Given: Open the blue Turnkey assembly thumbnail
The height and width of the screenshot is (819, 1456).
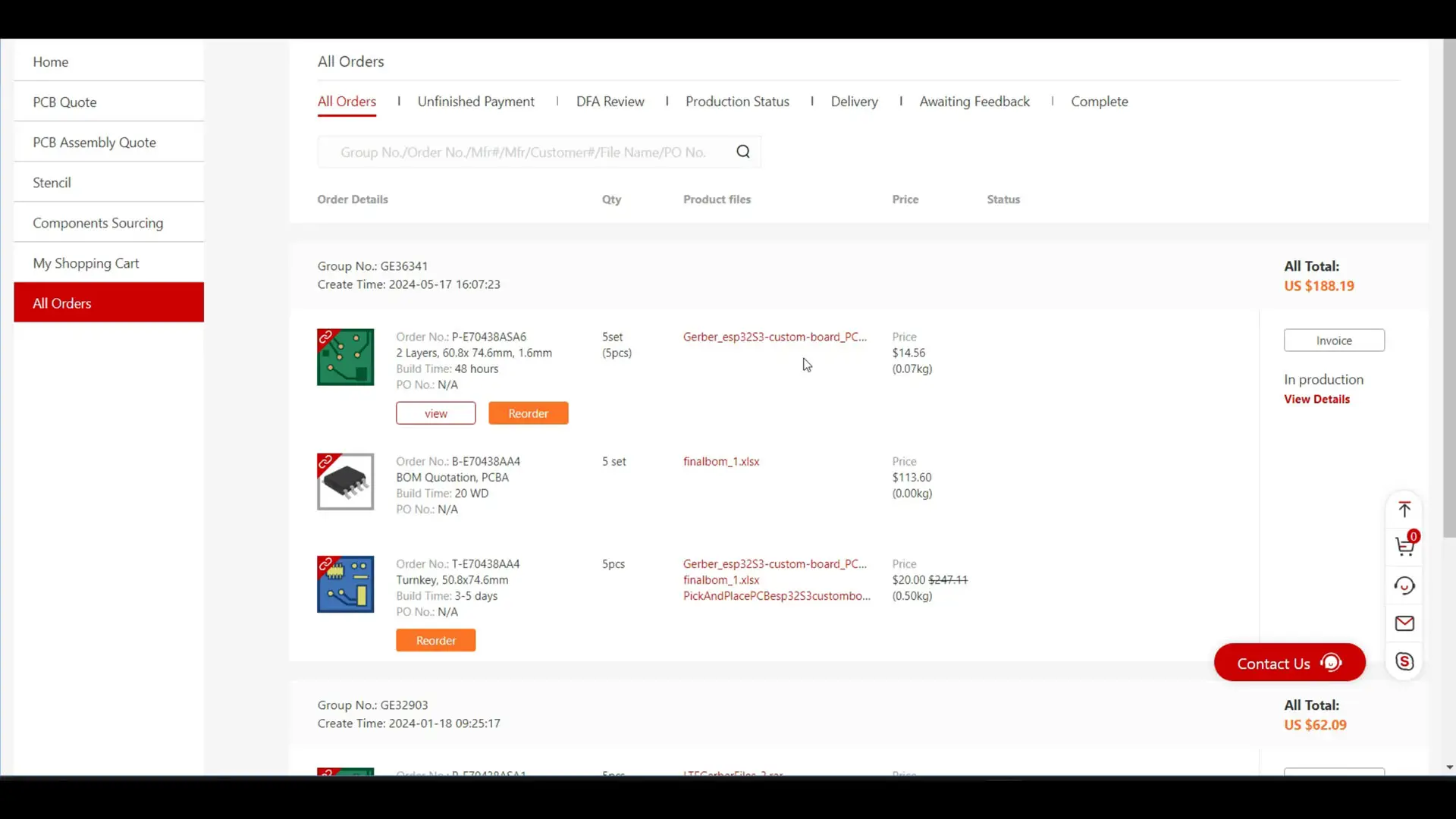Looking at the screenshot, I should [345, 584].
